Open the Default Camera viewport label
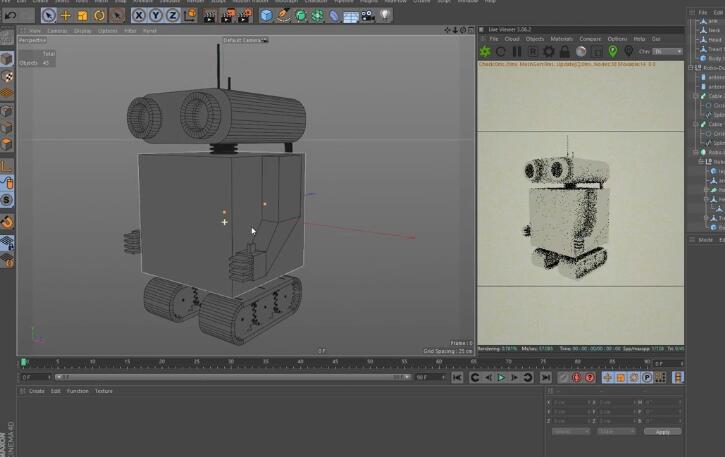This screenshot has height=457, width=725. click(x=246, y=40)
